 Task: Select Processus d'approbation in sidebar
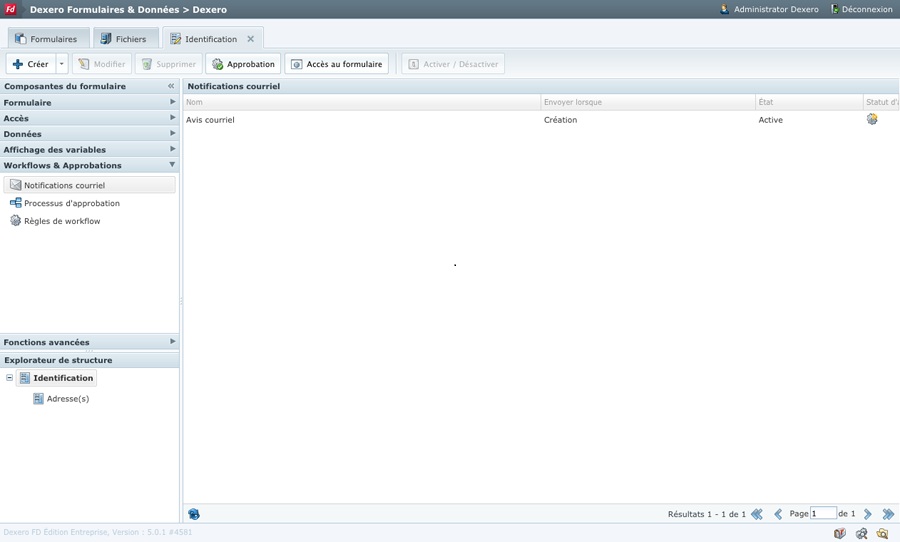[x=71, y=203]
